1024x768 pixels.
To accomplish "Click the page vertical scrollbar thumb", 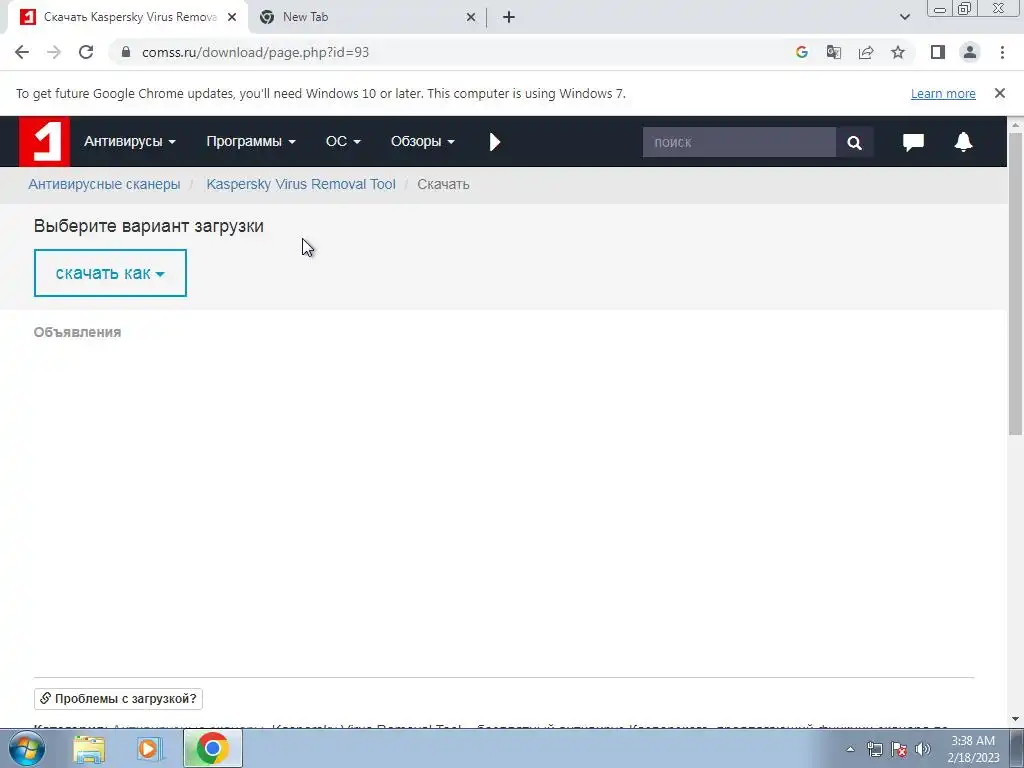I will point(1015,283).
